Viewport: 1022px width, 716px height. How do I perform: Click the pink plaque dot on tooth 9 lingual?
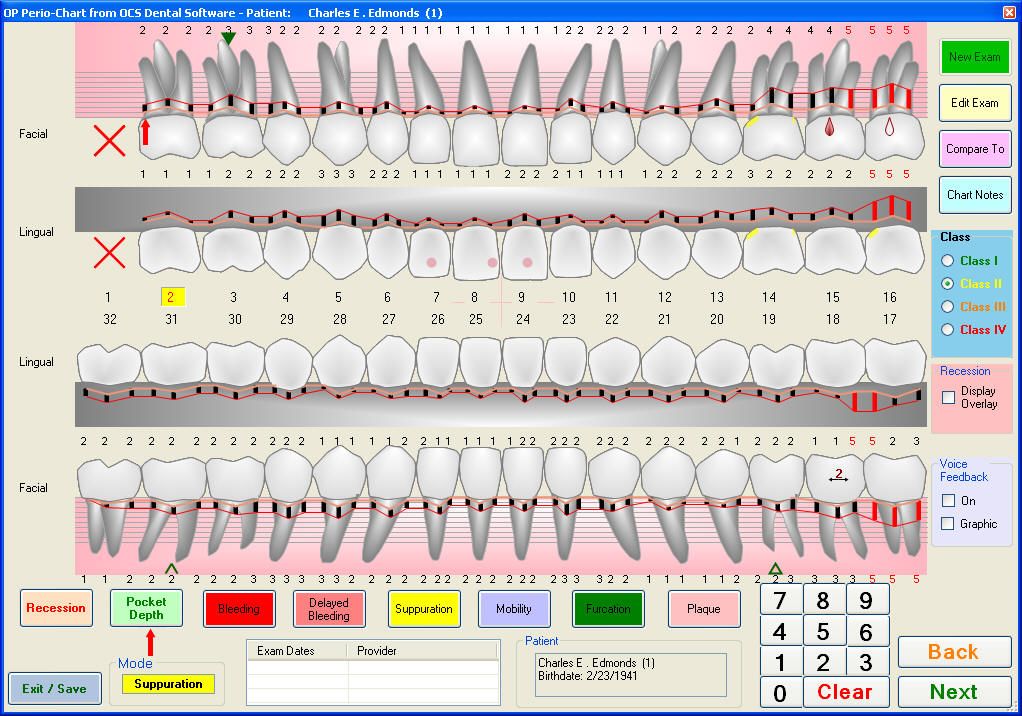point(527,263)
